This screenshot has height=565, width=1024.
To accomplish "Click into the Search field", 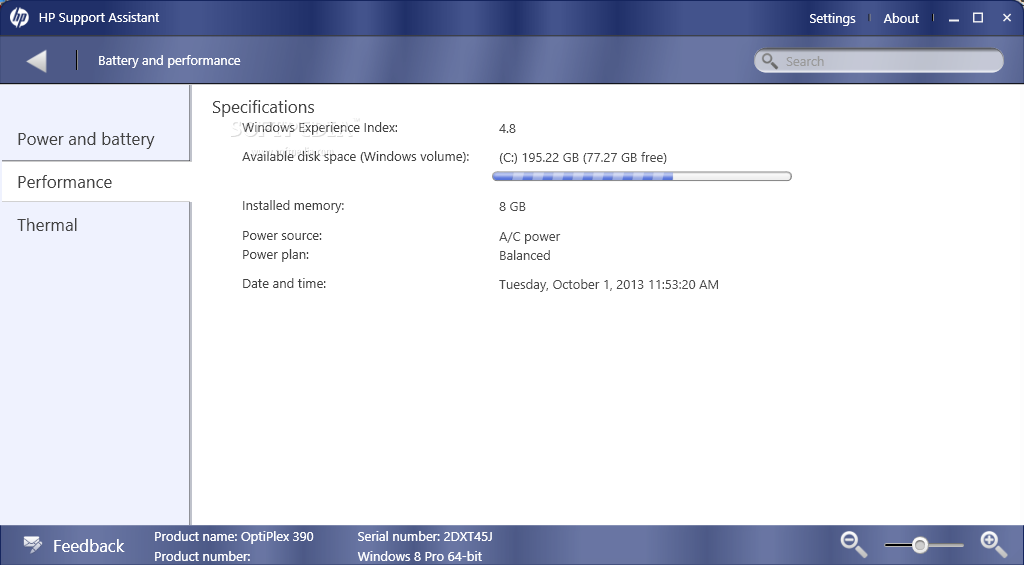I will pos(879,61).
